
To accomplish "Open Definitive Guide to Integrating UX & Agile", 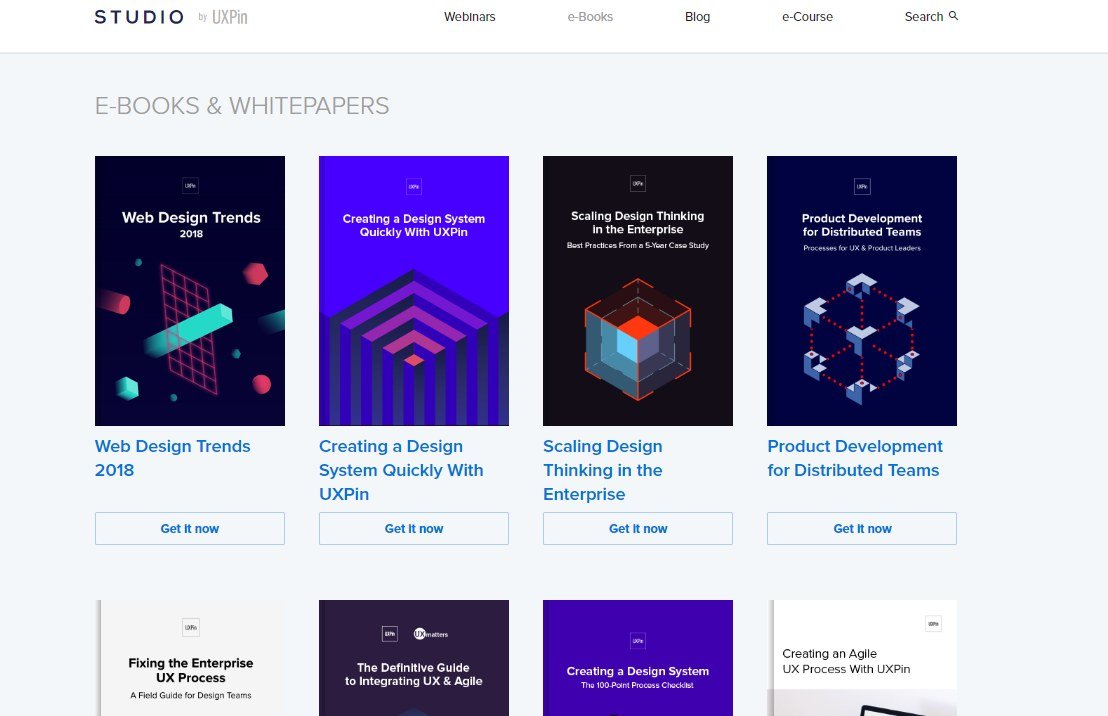I will [414, 658].
